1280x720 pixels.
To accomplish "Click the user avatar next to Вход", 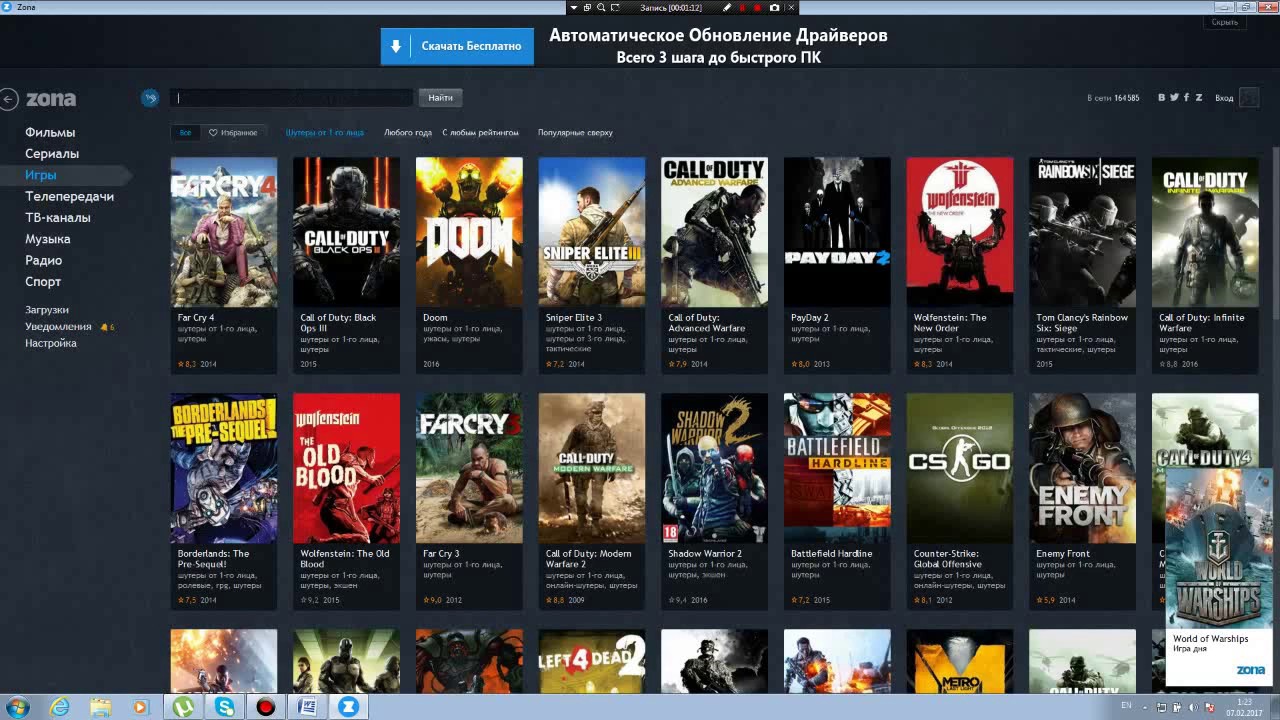I will (1248, 97).
